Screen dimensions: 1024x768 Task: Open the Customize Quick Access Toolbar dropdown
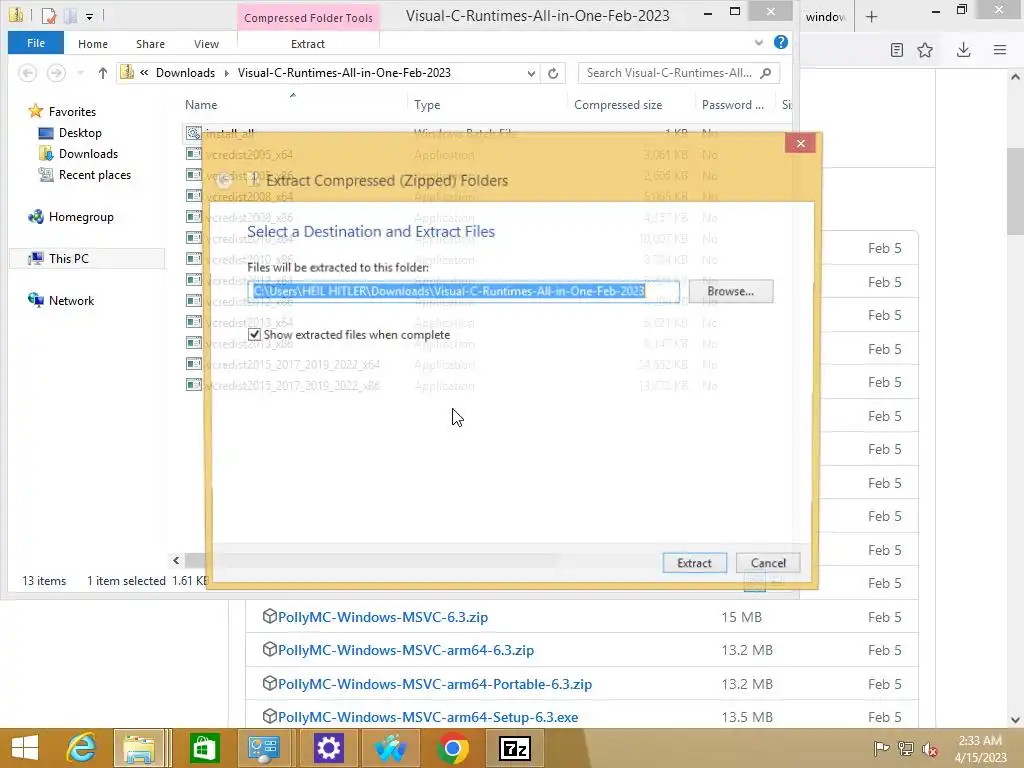pyautogui.click(x=89, y=16)
